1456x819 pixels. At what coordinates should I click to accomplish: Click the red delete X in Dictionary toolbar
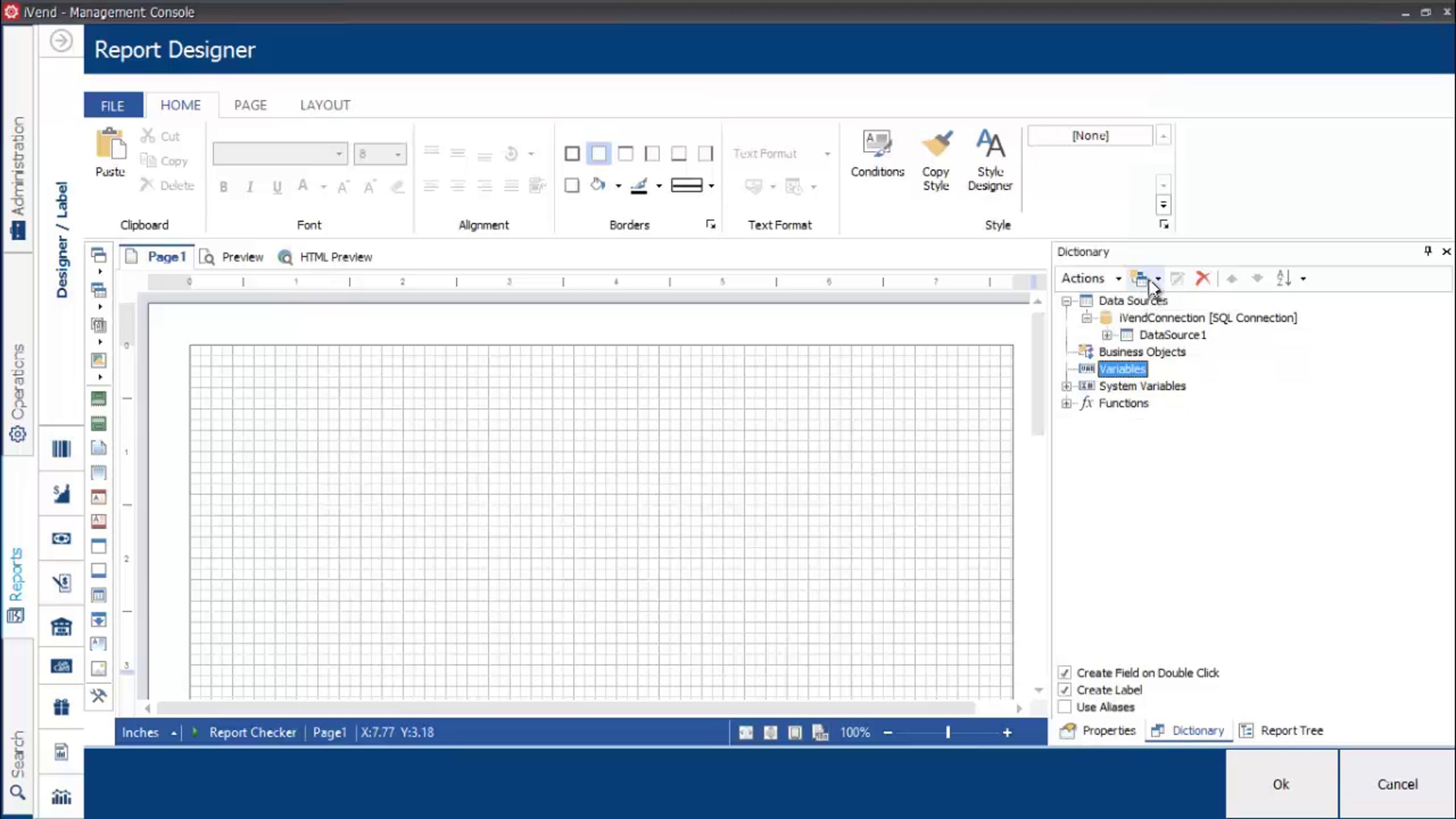point(1202,278)
